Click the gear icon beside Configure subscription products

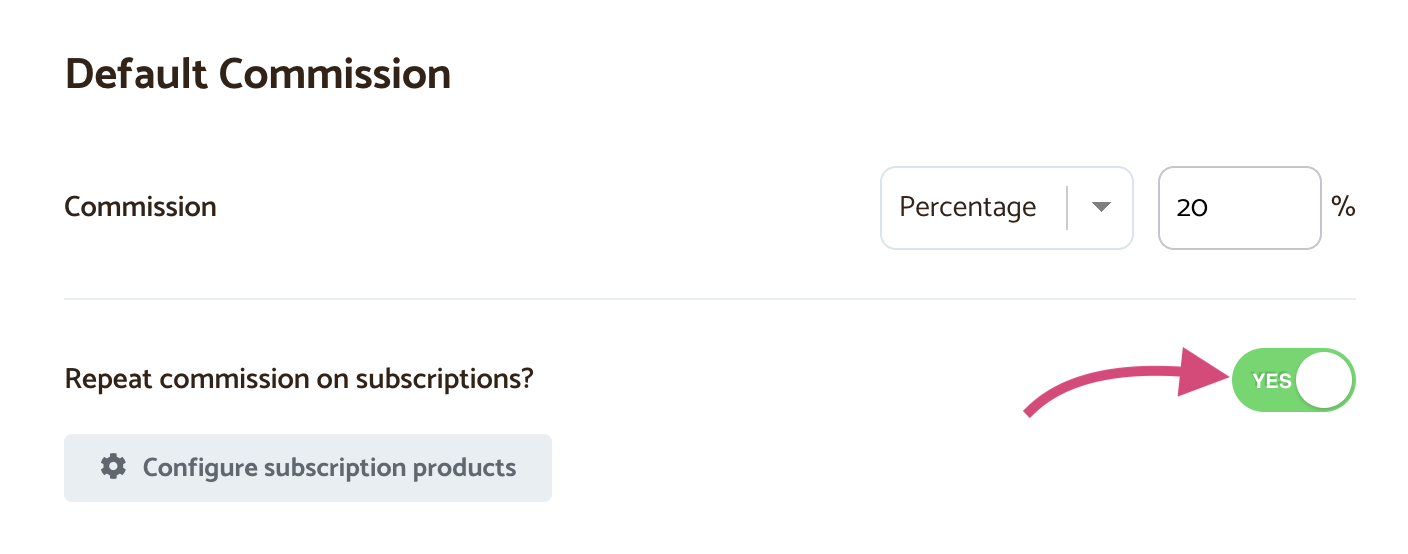(x=113, y=467)
